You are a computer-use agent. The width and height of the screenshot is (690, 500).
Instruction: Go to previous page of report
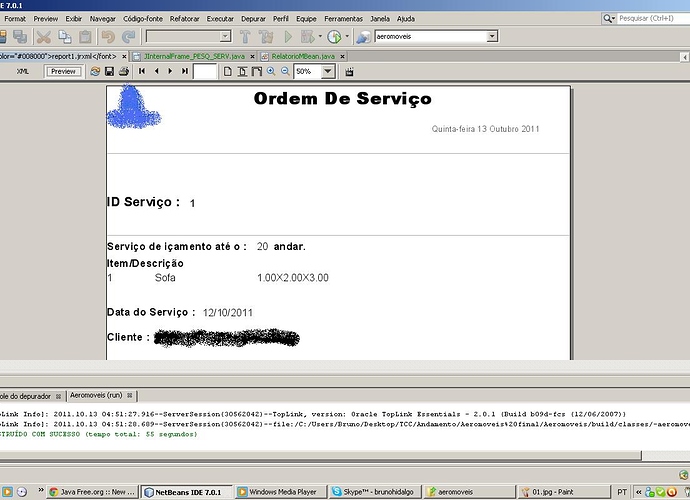pyautogui.click(x=157, y=71)
